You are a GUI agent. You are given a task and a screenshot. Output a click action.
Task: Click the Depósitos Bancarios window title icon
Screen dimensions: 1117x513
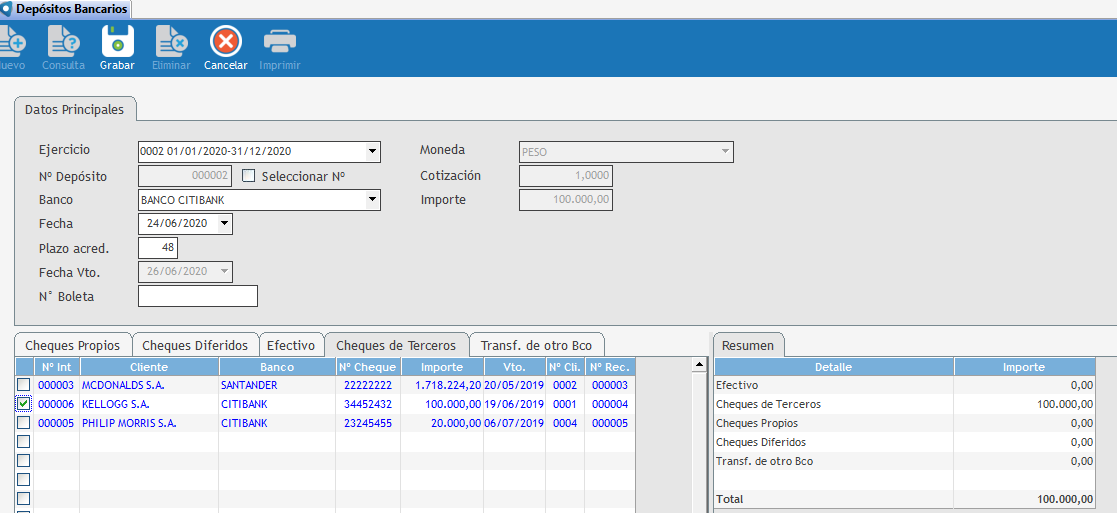(7, 9)
